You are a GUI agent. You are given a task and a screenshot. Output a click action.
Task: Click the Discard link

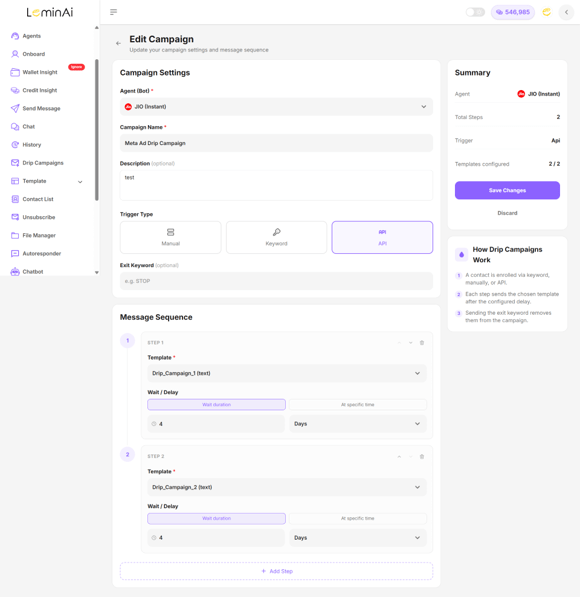(x=507, y=213)
